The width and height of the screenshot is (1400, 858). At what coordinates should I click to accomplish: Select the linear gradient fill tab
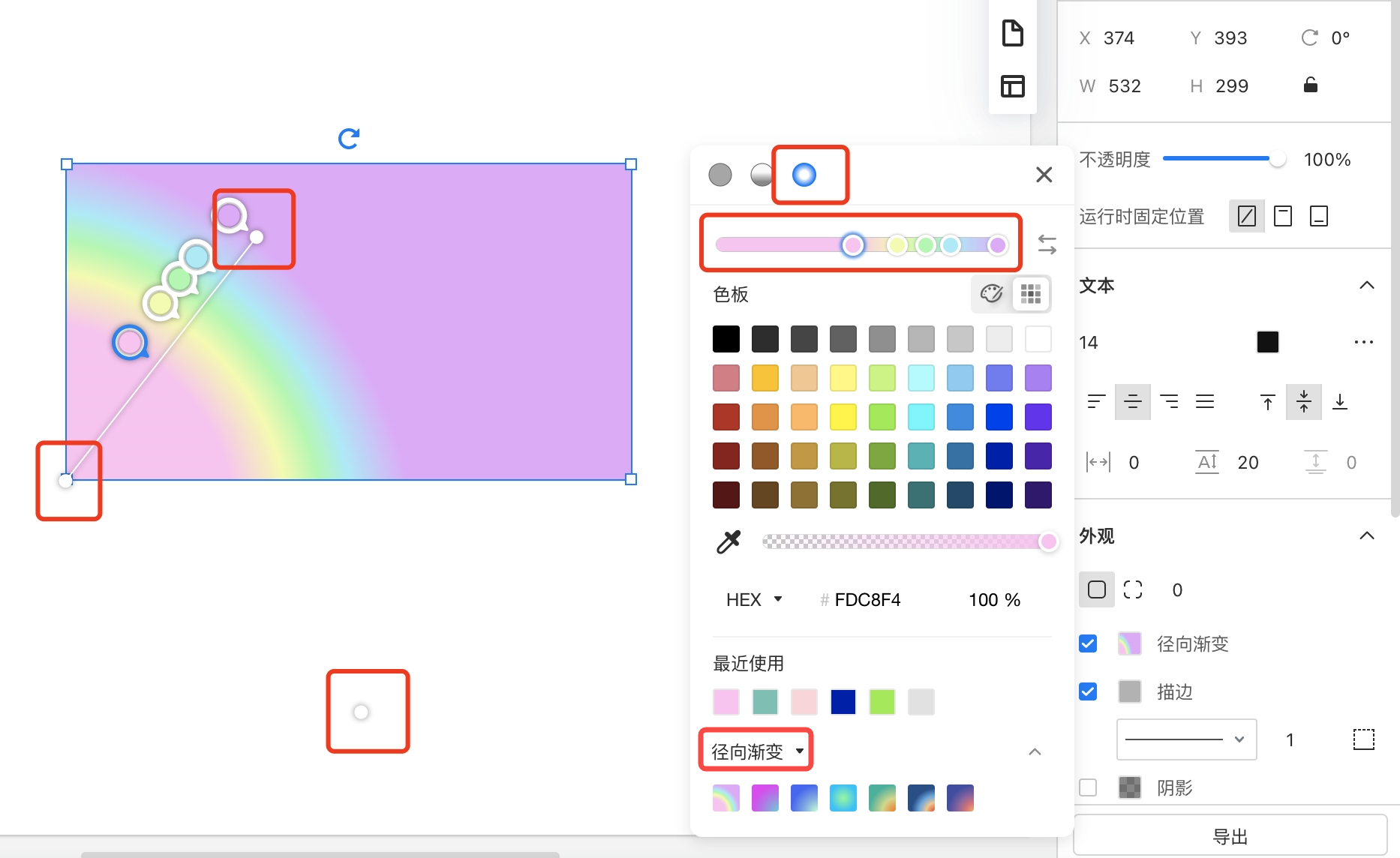coord(761,175)
